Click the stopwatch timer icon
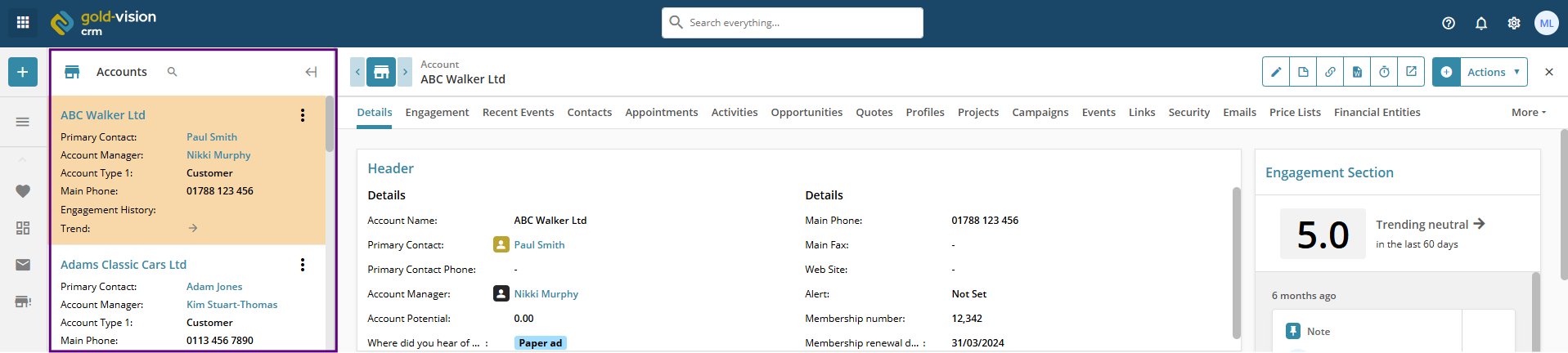 (1384, 72)
